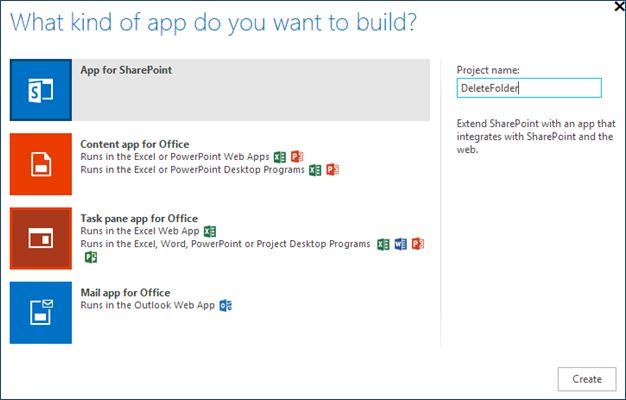
Task: Click Excel icon on Content app Web Apps line
Action: coord(280,157)
